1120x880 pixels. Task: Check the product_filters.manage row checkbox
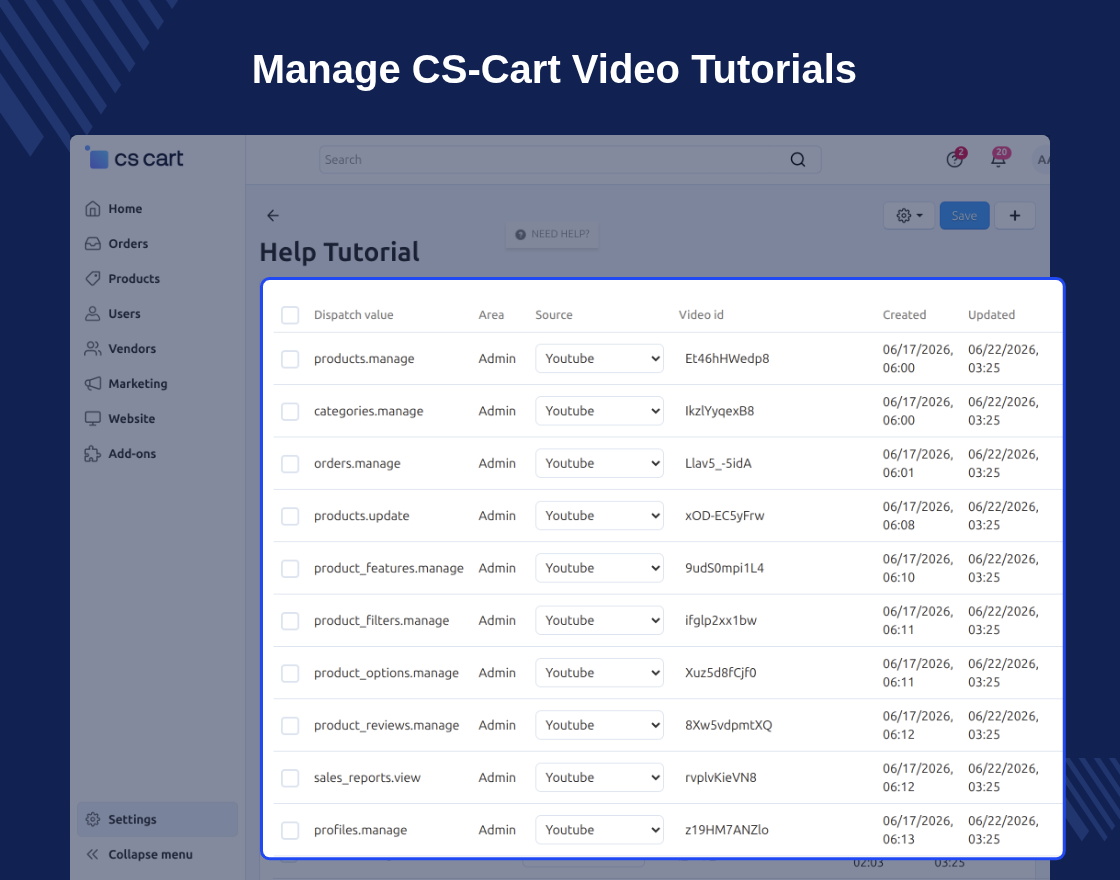pyautogui.click(x=290, y=621)
